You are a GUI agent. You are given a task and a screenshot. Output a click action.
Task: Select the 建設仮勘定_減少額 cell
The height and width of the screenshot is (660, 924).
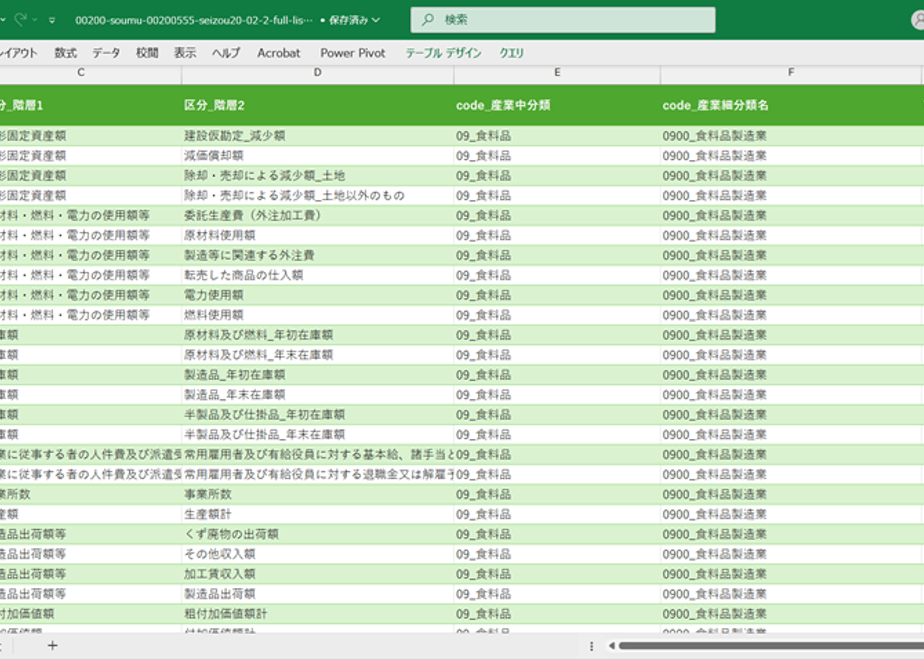pos(318,136)
